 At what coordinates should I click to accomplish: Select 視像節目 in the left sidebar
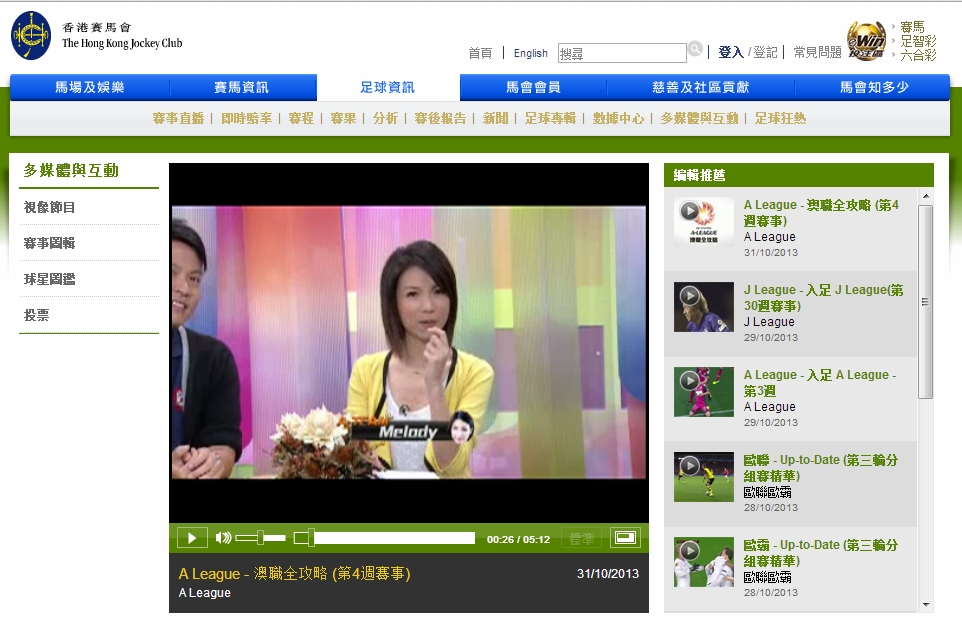click(x=50, y=207)
